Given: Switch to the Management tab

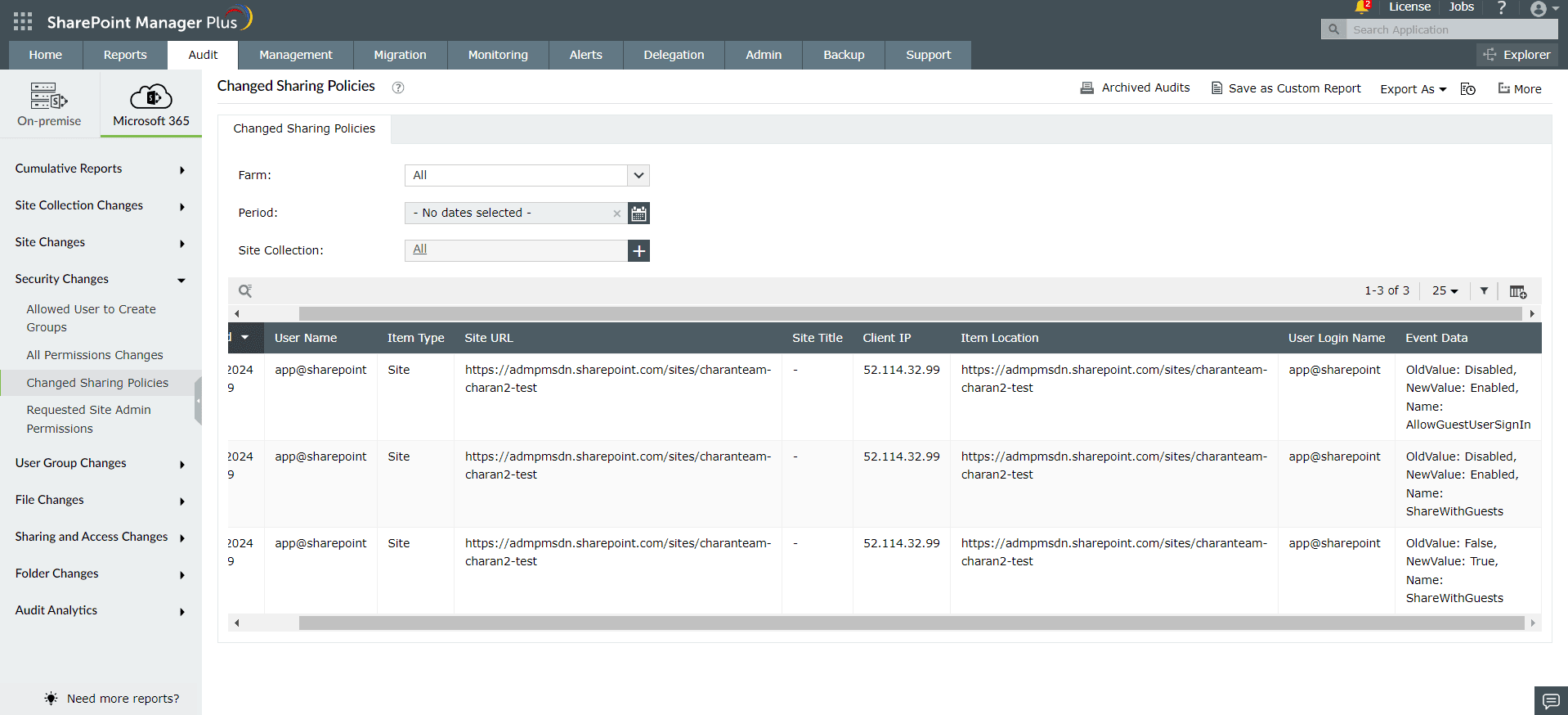Looking at the screenshot, I should (296, 55).
